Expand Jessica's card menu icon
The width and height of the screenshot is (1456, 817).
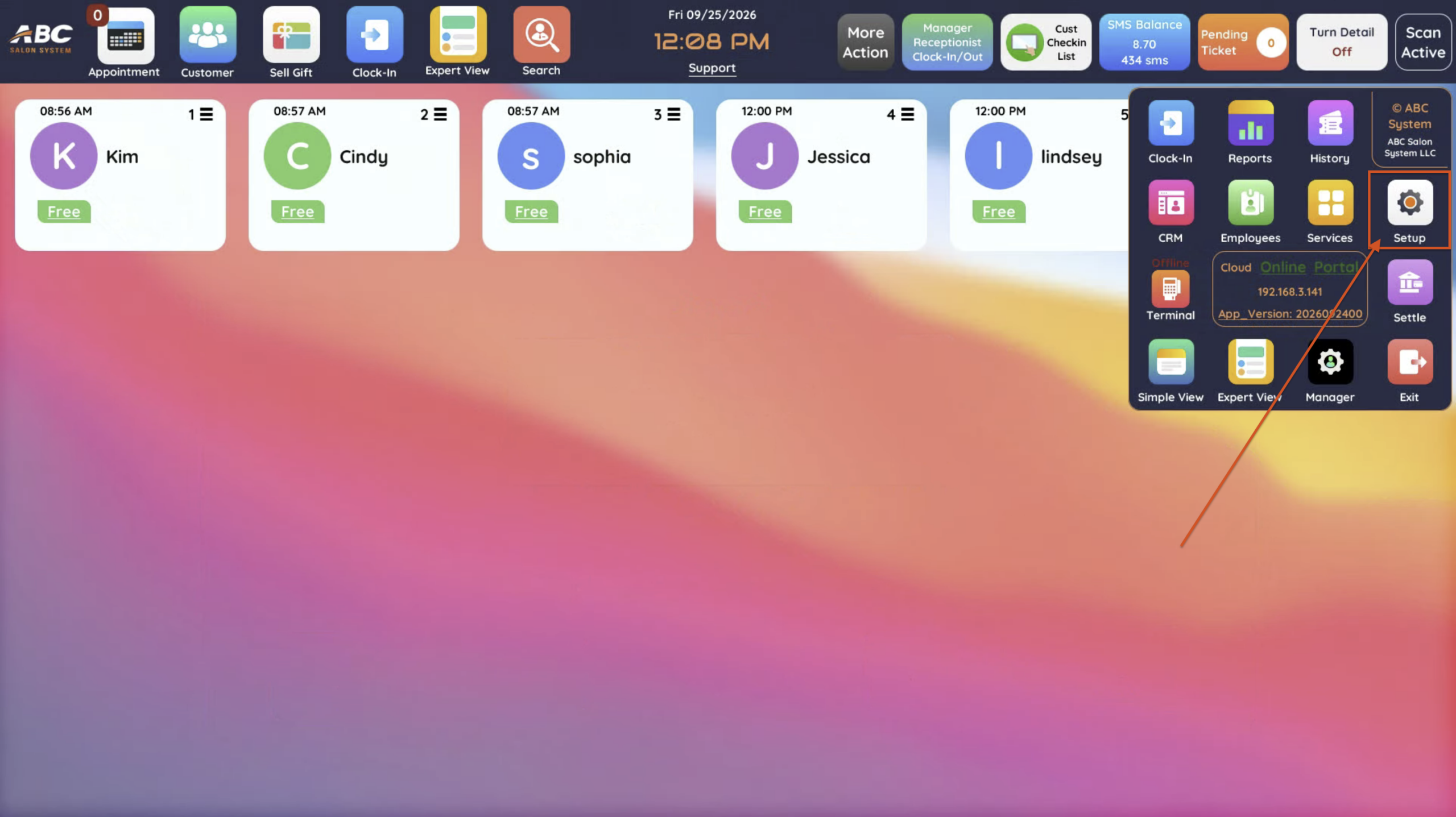pyautogui.click(x=908, y=114)
